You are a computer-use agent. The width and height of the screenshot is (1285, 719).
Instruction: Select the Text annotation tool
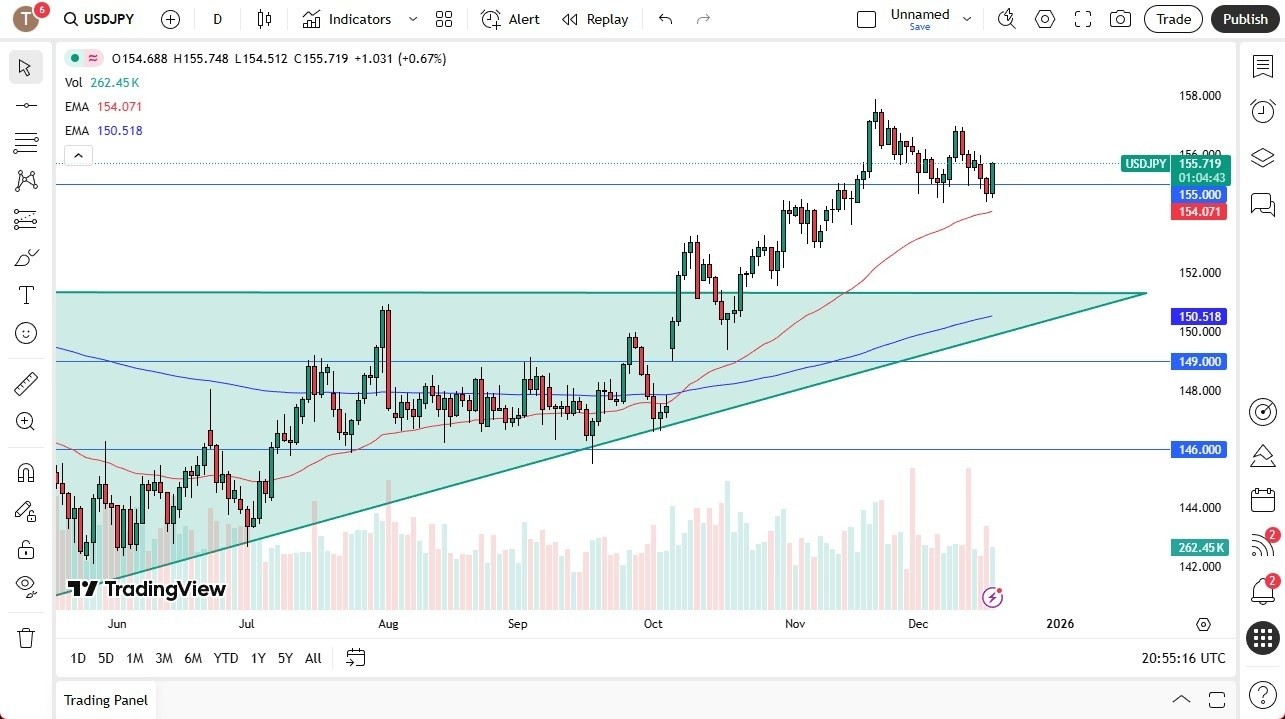(x=26, y=295)
